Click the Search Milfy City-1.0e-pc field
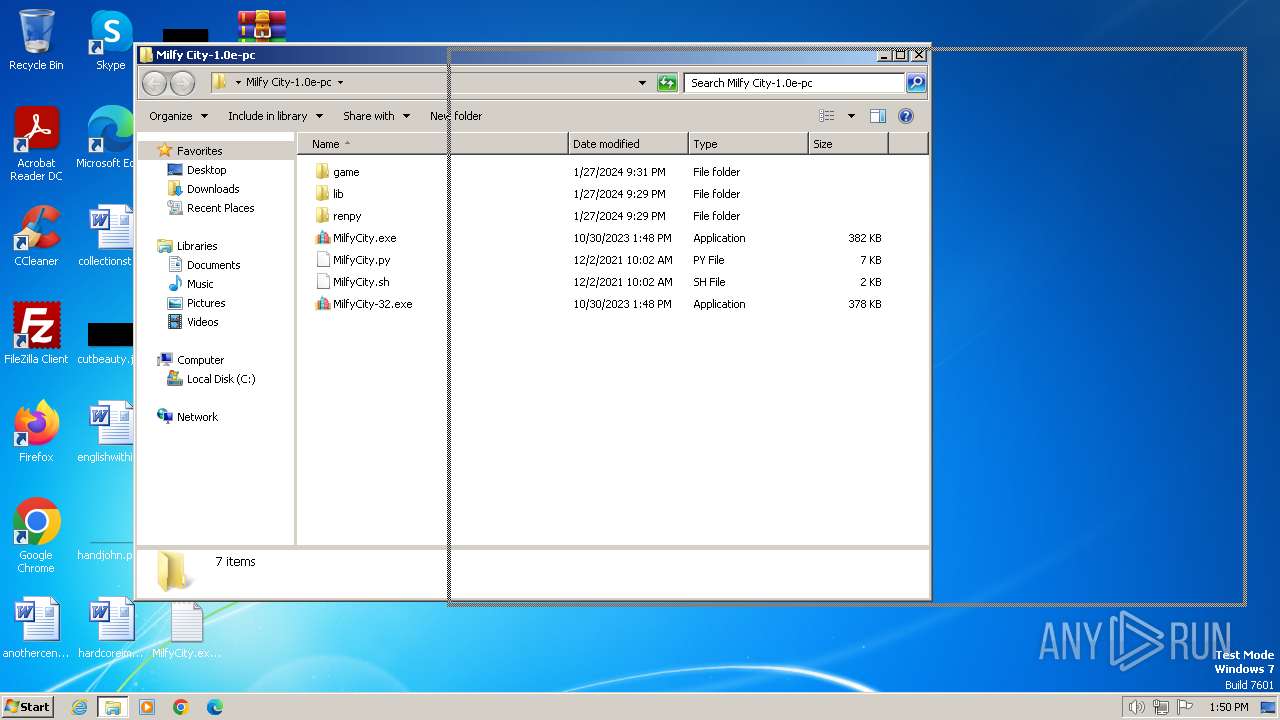 pyautogui.click(x=795, y=83)
